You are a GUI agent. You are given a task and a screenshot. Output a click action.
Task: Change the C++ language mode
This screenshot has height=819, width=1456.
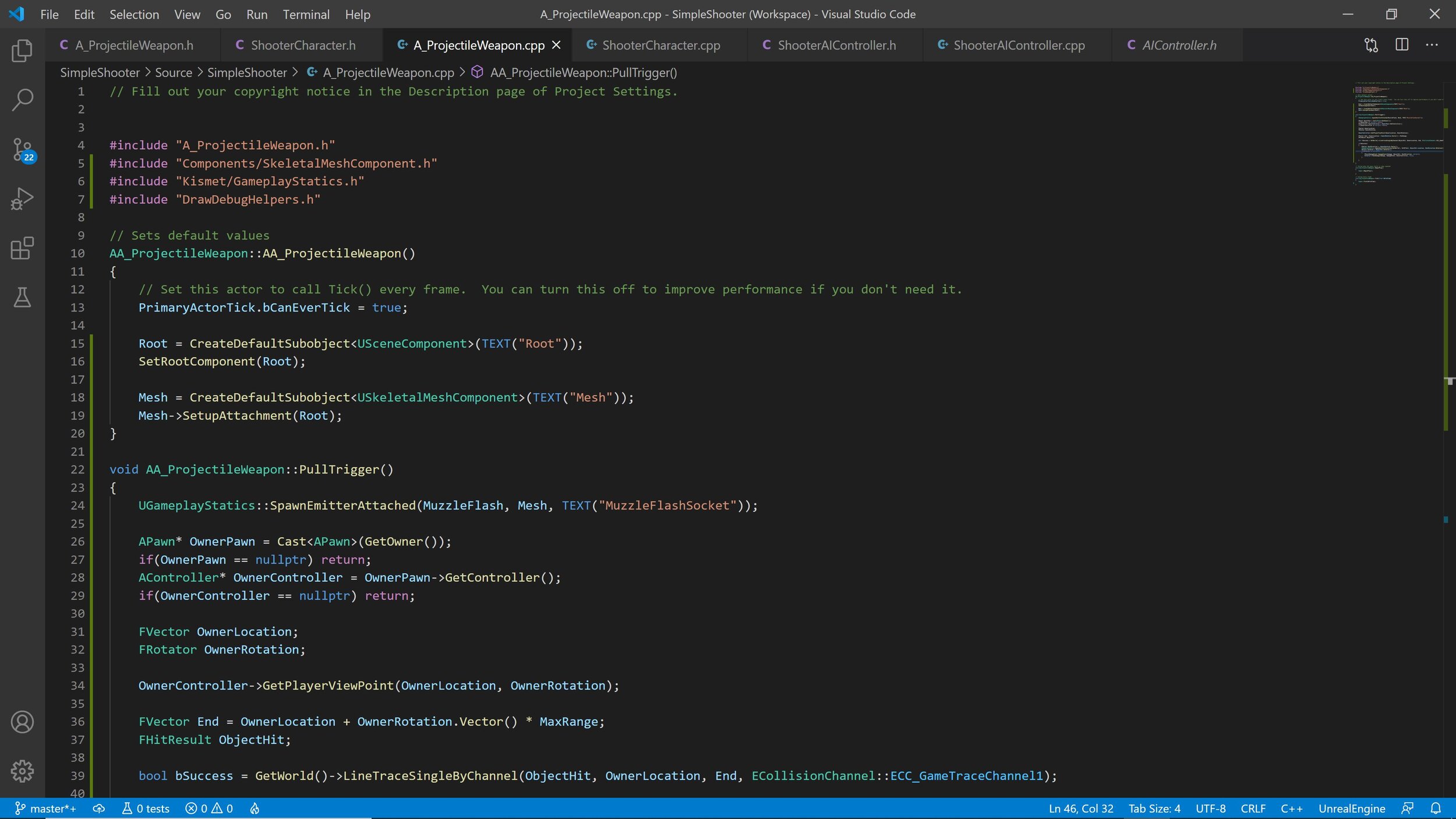[1291, 809]
